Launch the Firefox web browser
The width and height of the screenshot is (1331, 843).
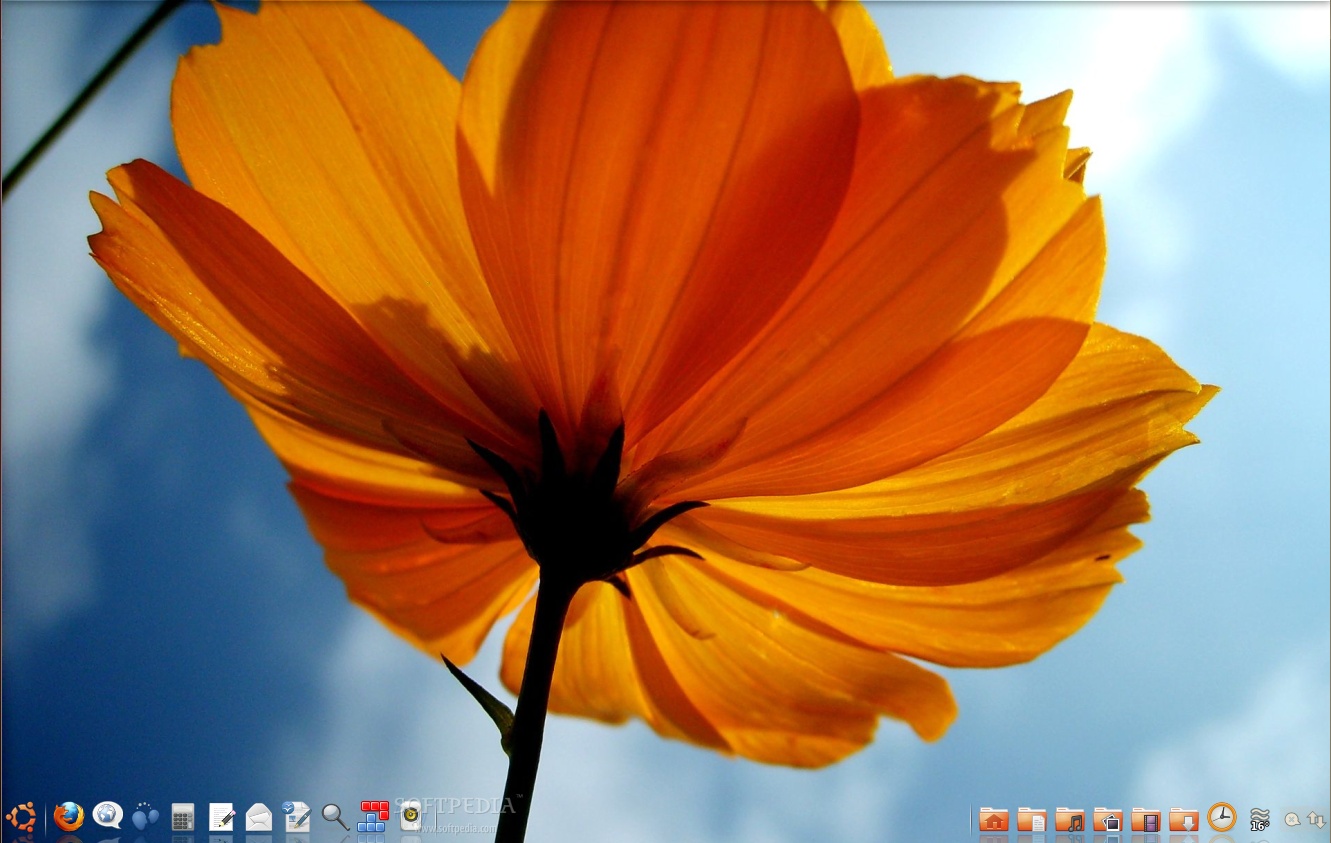point(68,816)
